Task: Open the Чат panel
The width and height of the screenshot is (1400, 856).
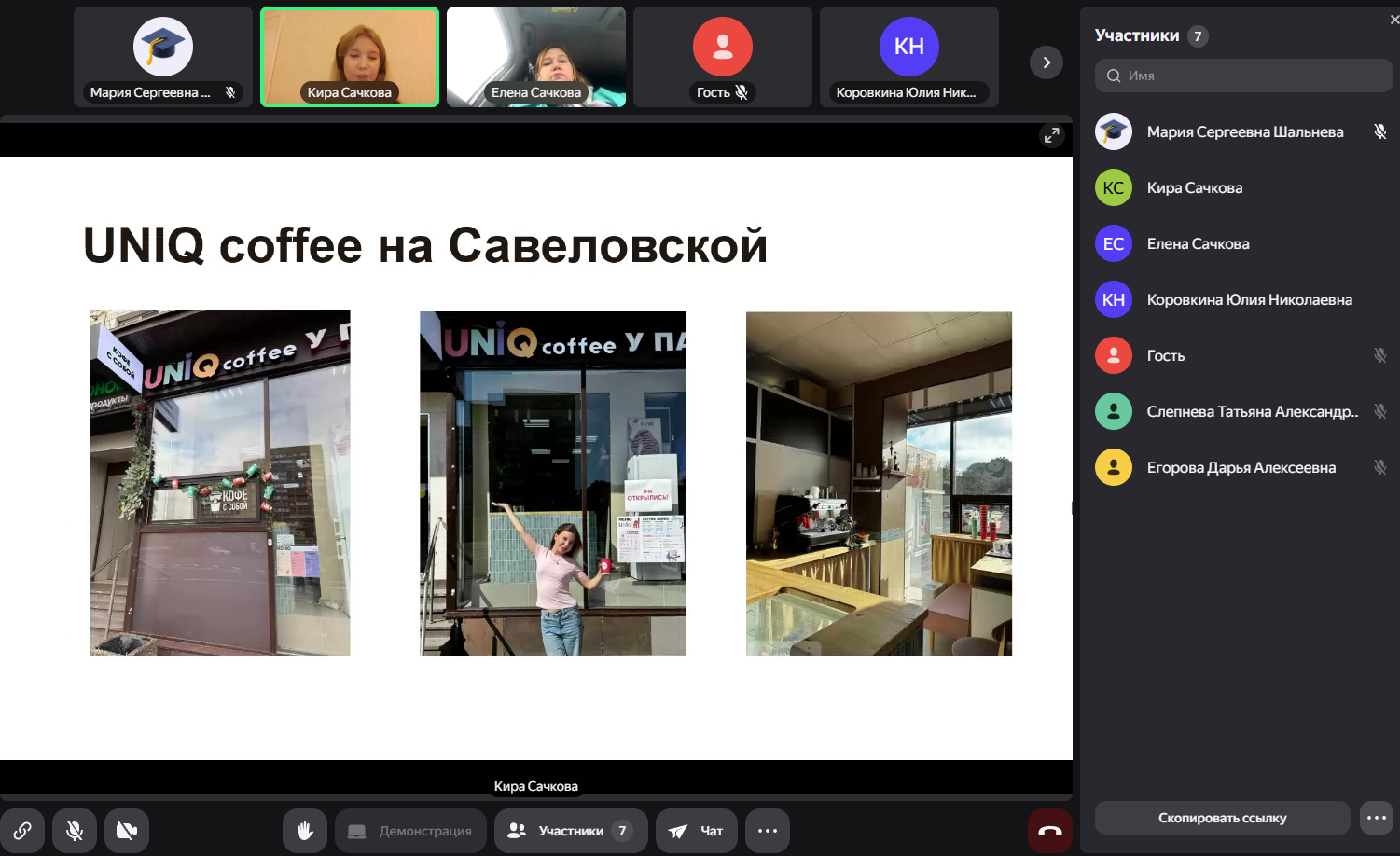Action: (696, 830)
